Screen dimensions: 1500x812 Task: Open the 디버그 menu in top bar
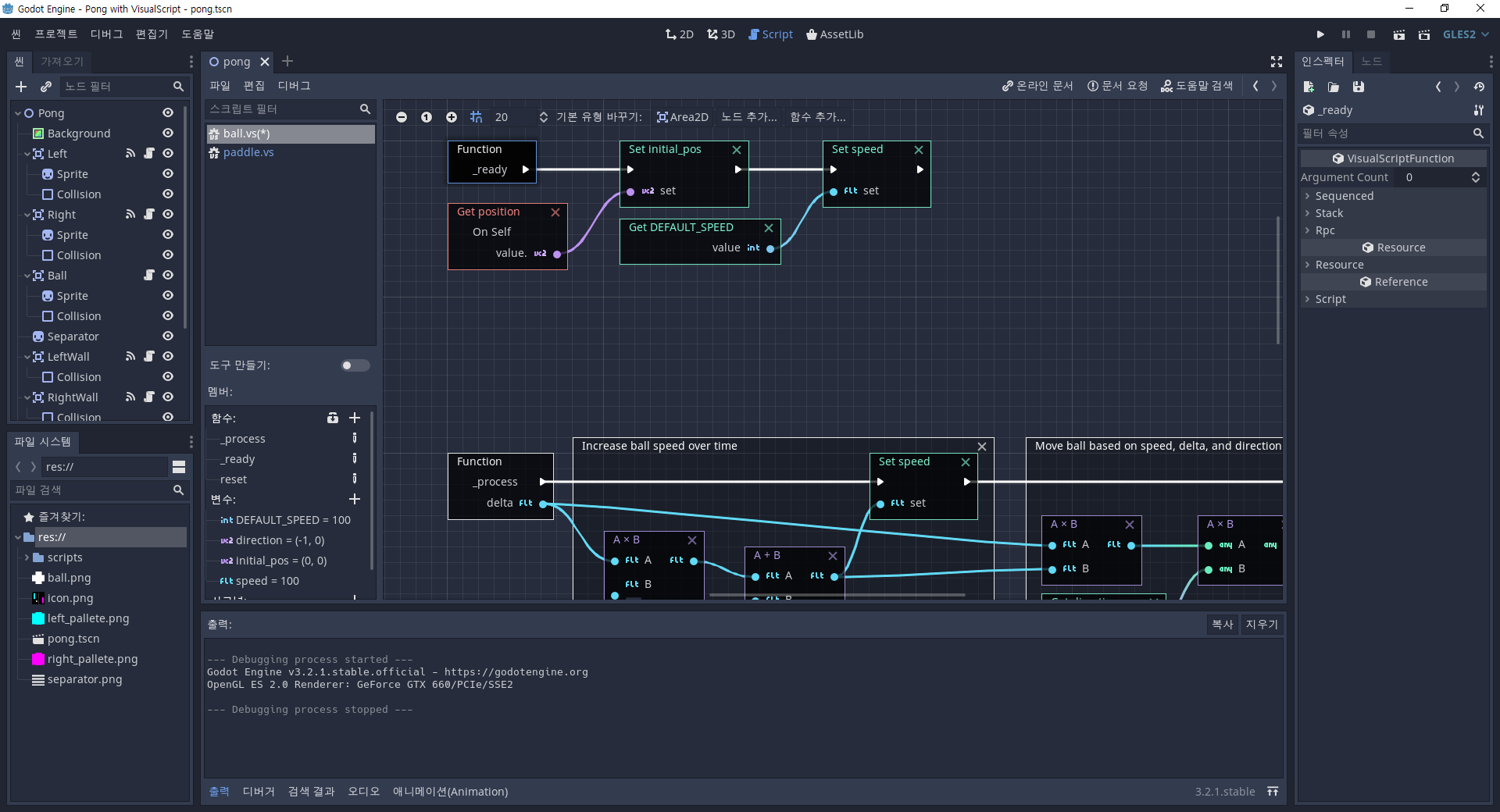[106, 34]
